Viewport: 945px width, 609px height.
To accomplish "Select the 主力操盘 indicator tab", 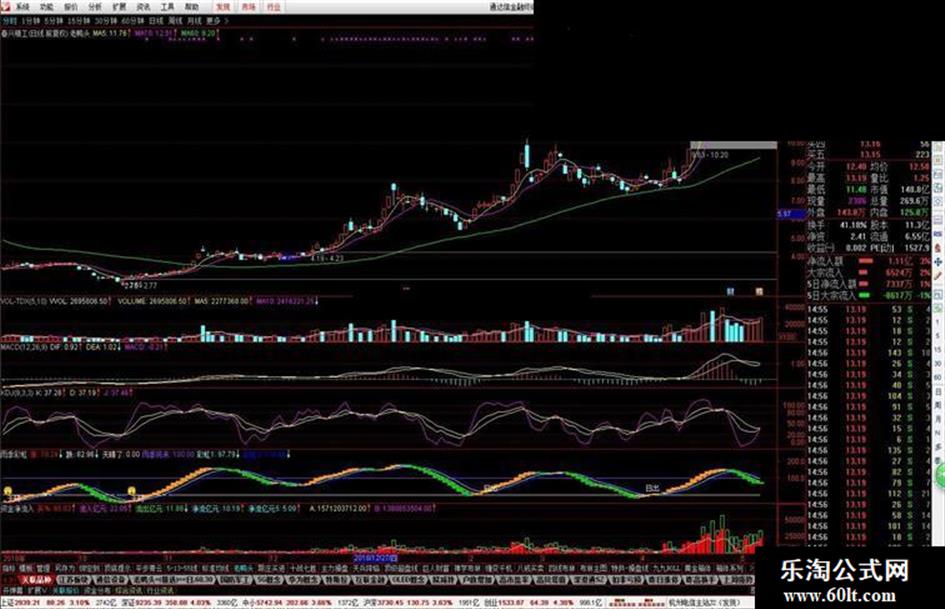I will click(334, 568).
